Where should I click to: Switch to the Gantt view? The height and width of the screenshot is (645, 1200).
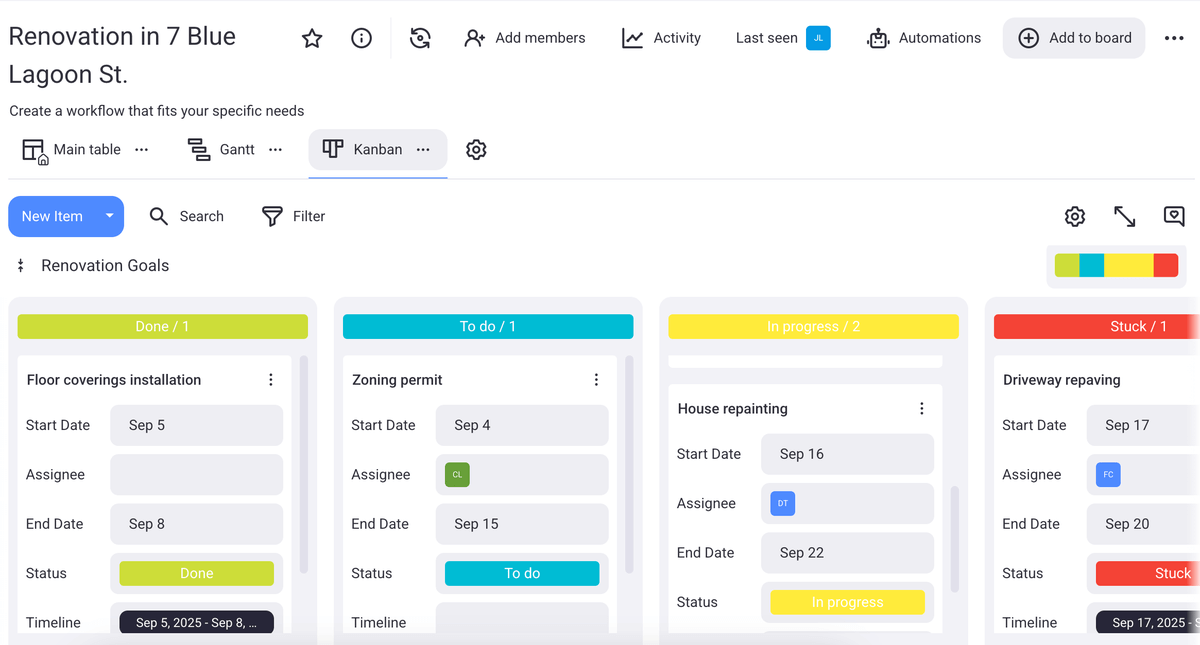(222, 150)
